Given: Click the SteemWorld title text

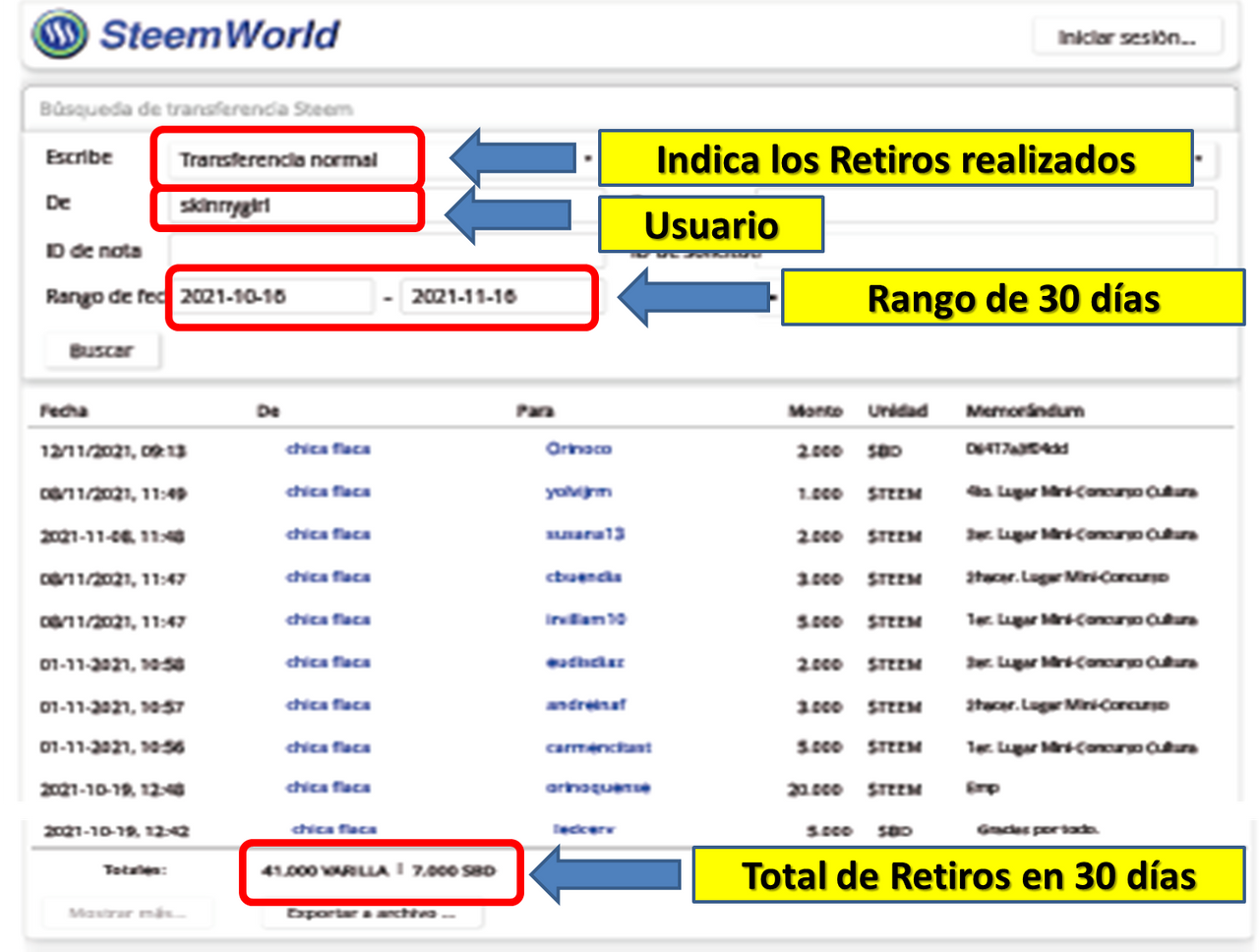Looking at the screenshot, I should click(220, 34).
